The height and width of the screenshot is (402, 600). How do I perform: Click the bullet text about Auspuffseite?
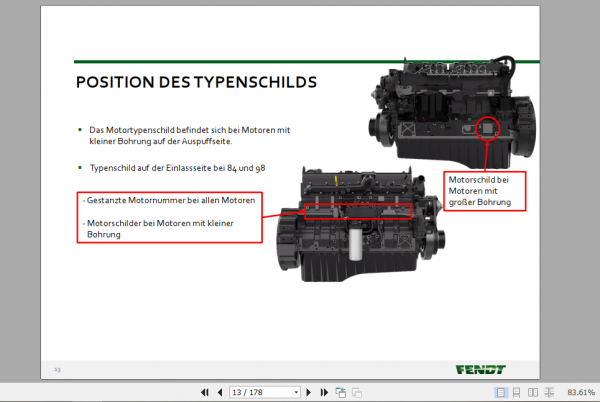click(189, 135)
